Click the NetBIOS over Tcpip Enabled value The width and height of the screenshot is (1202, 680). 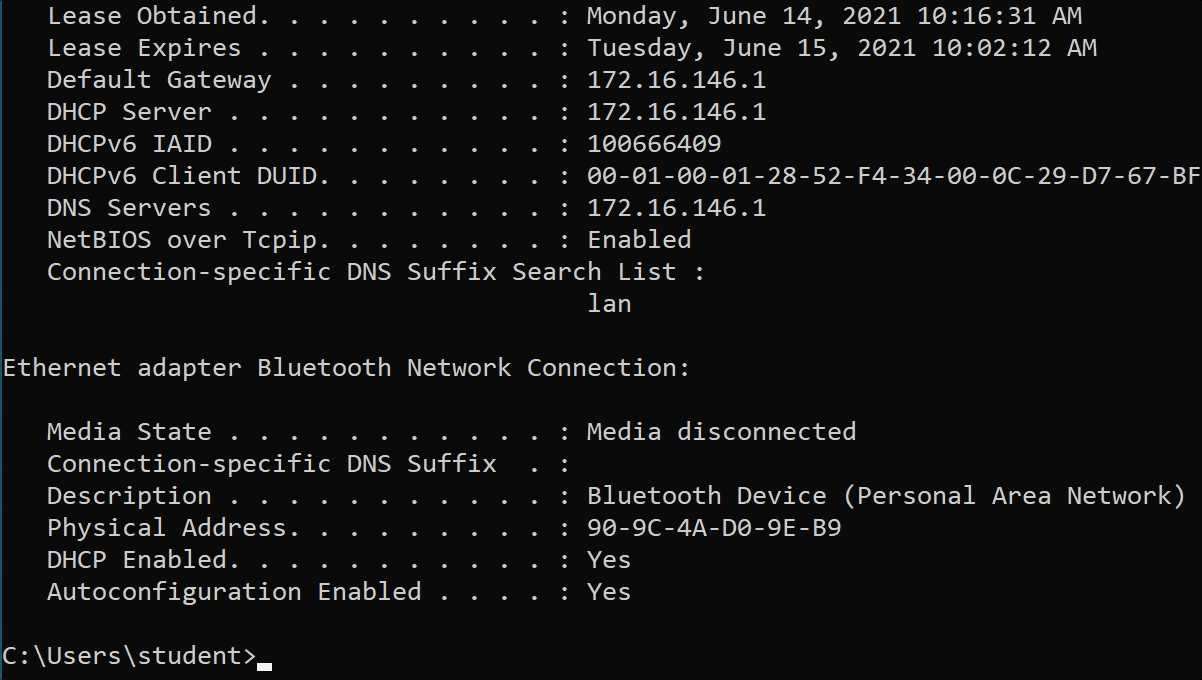[639, 240]
